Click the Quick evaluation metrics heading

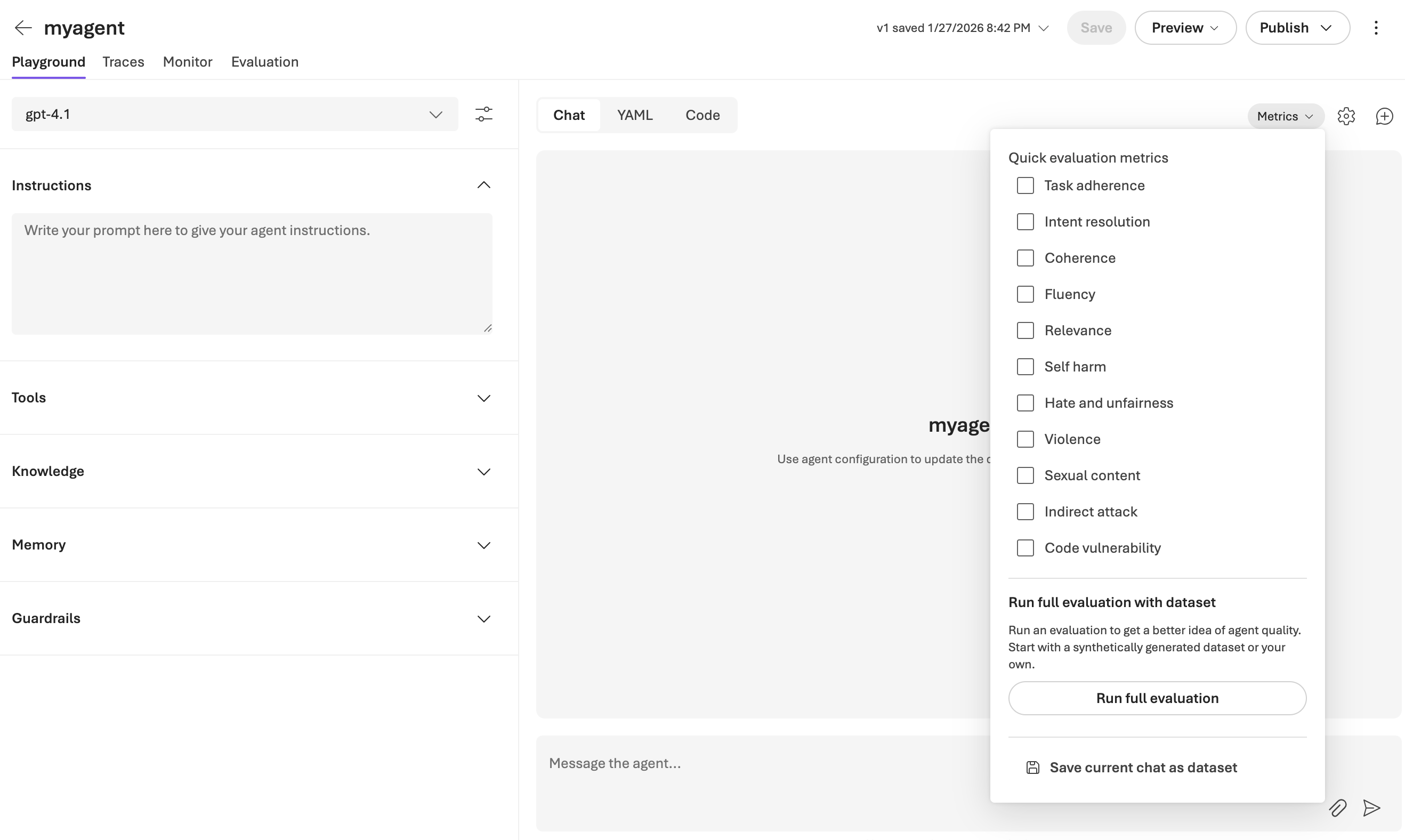tap(1088, 157)
